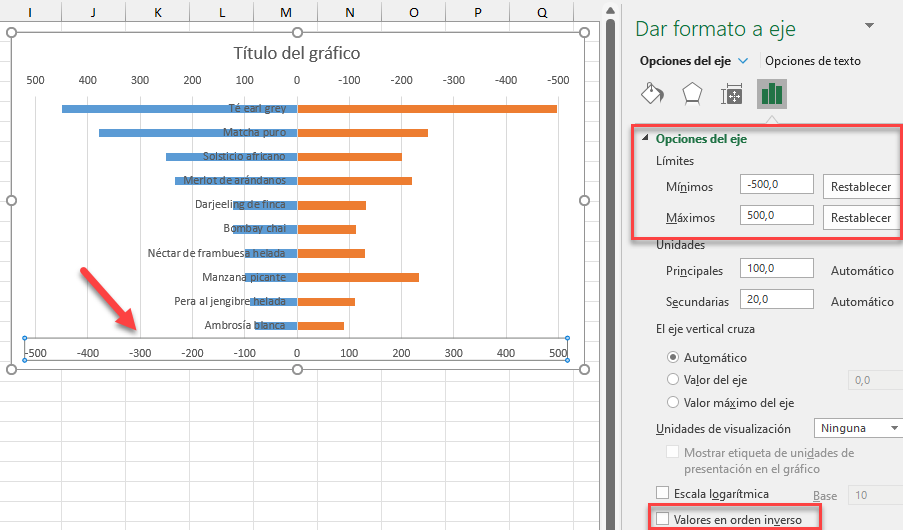Select column header Q
903x530 pixels.
click(x=542, y=12)
